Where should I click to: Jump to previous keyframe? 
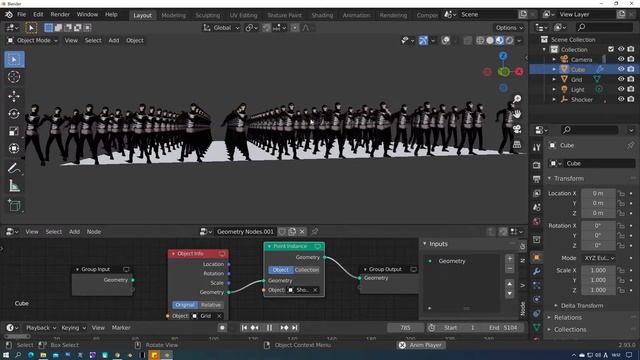[255, 328]
